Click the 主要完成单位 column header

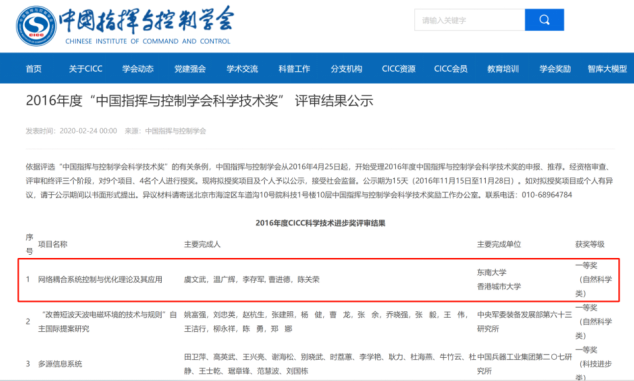(x=499, y=244)
